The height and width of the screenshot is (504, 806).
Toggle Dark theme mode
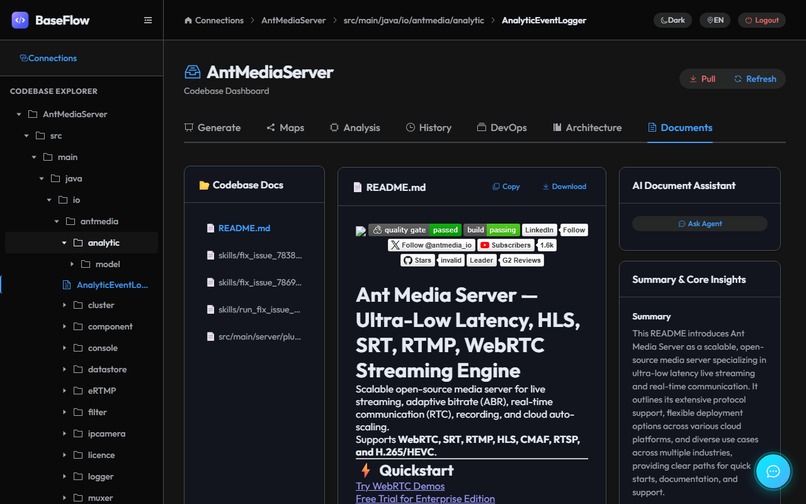point(672,20)
